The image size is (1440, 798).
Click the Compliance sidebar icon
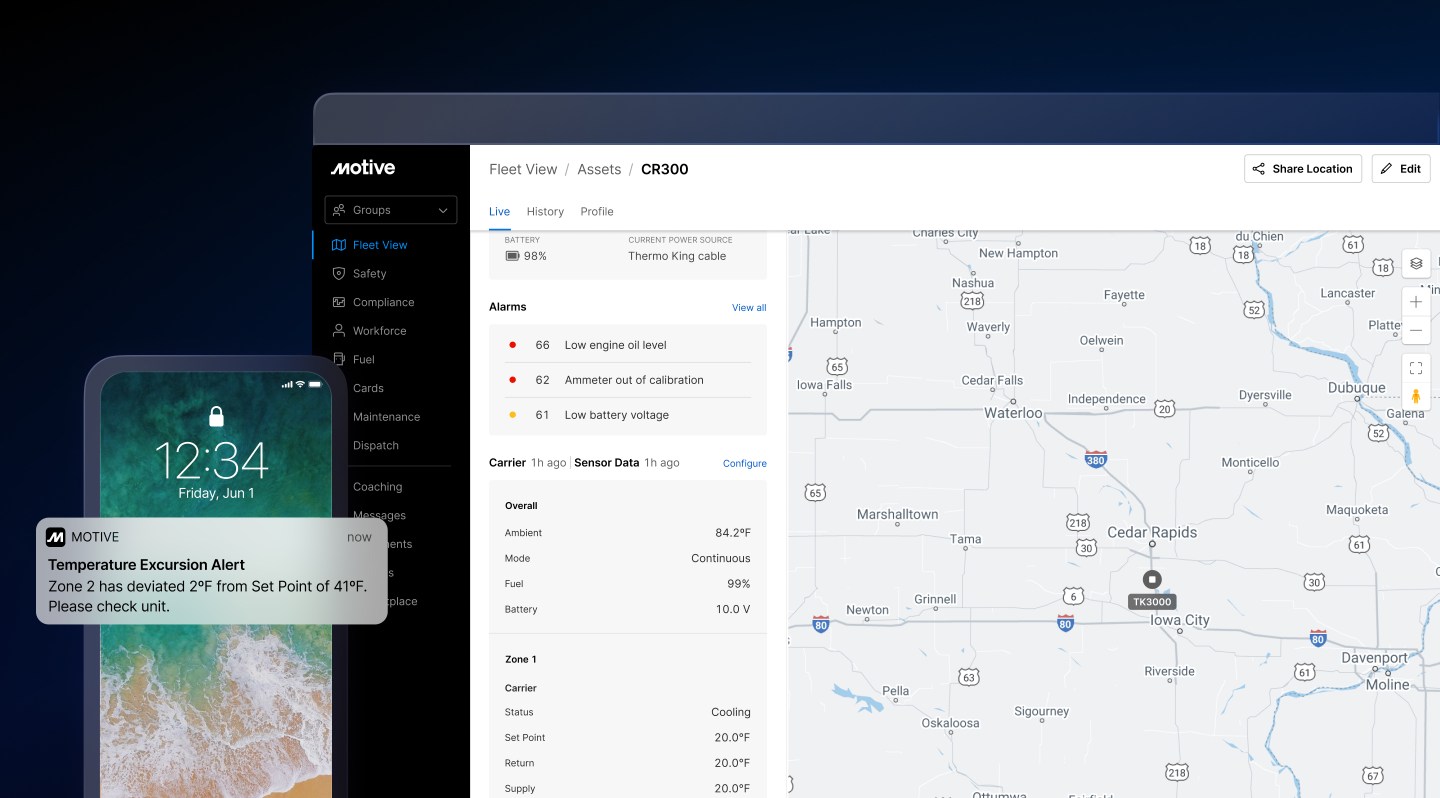339,302
